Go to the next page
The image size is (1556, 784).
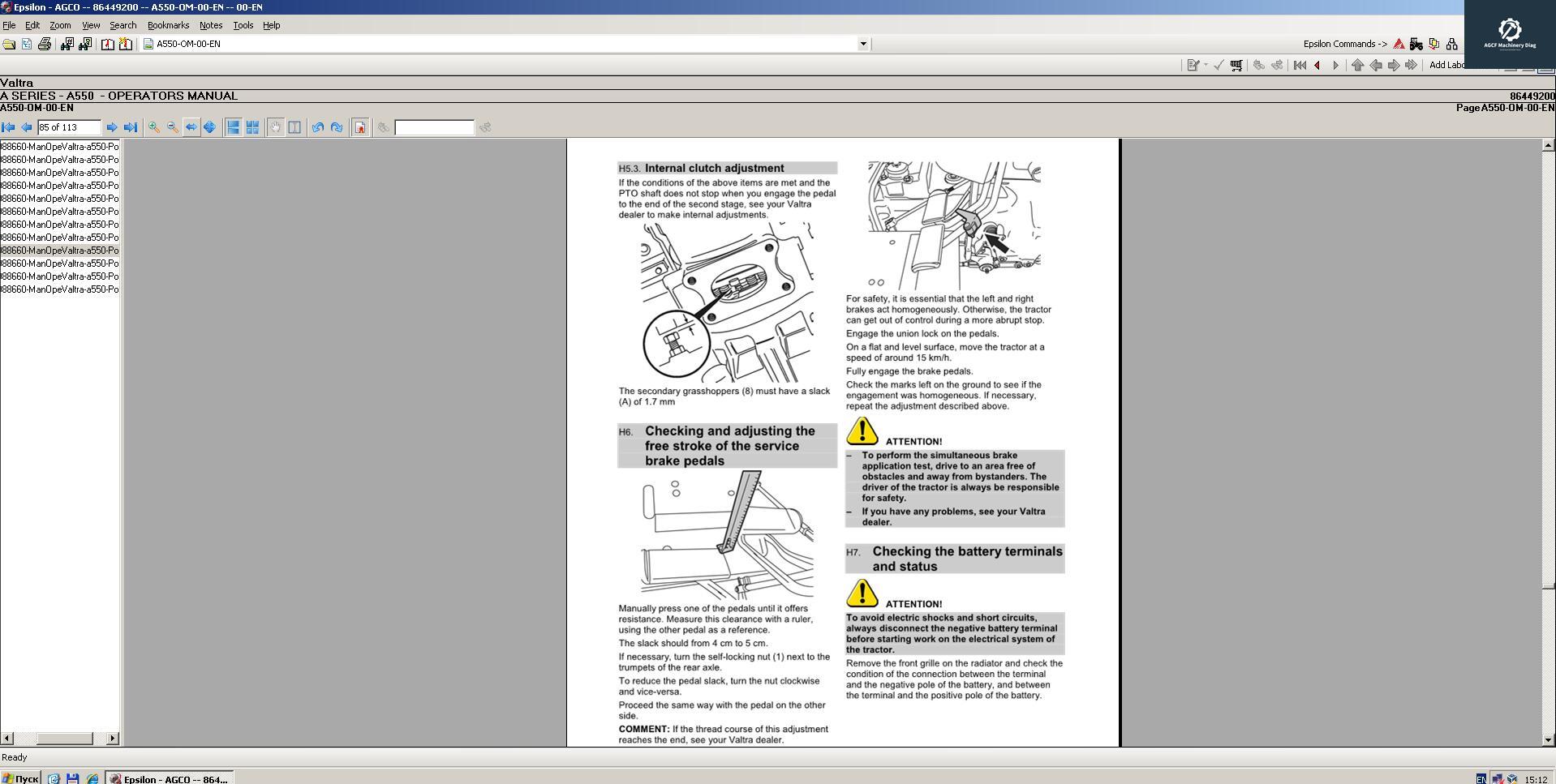112,127
